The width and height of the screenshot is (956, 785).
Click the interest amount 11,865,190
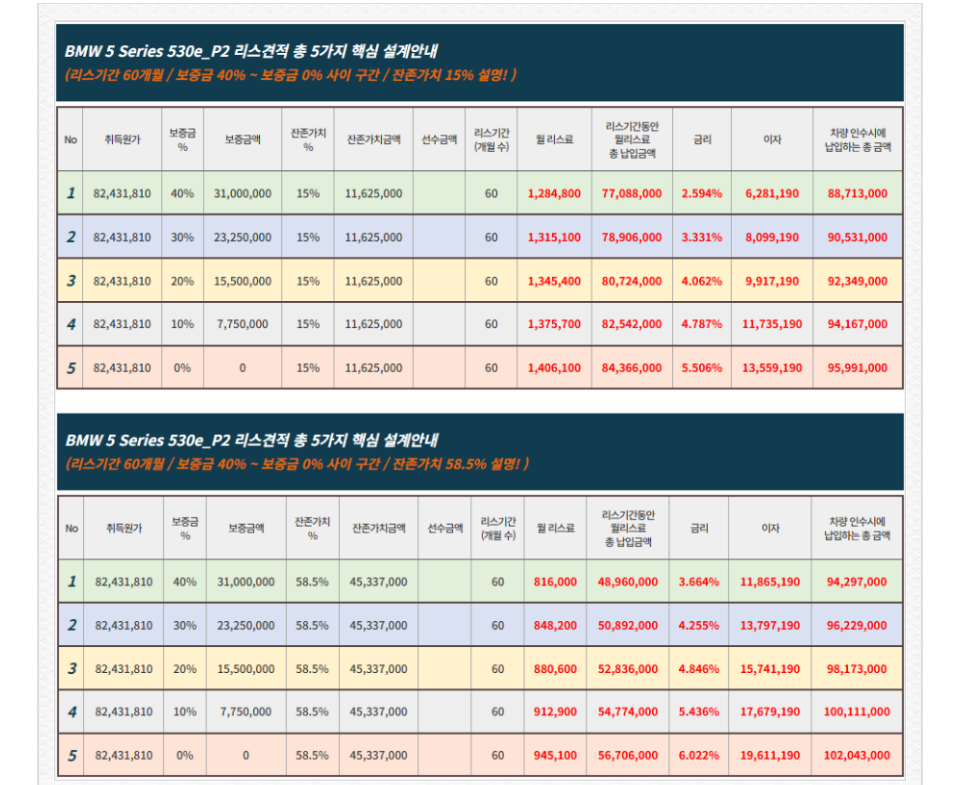(770, 581)
